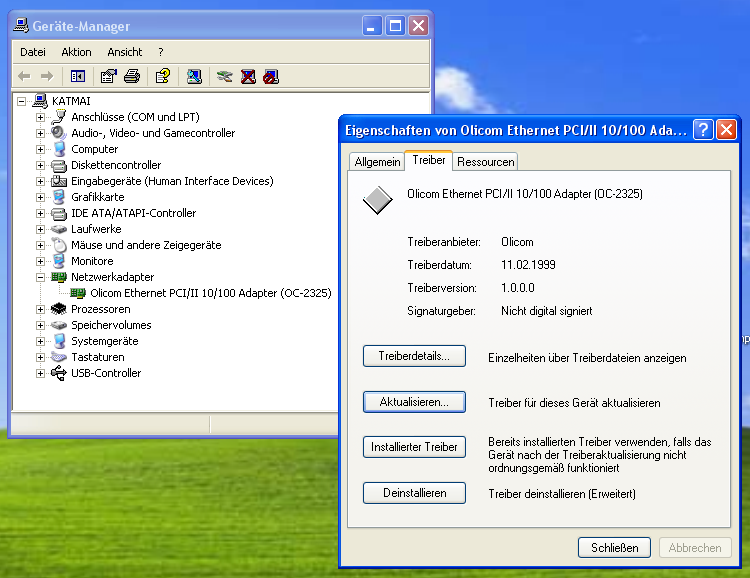Toggle the console tree pane toolbar icon

[x=77, y=76]
